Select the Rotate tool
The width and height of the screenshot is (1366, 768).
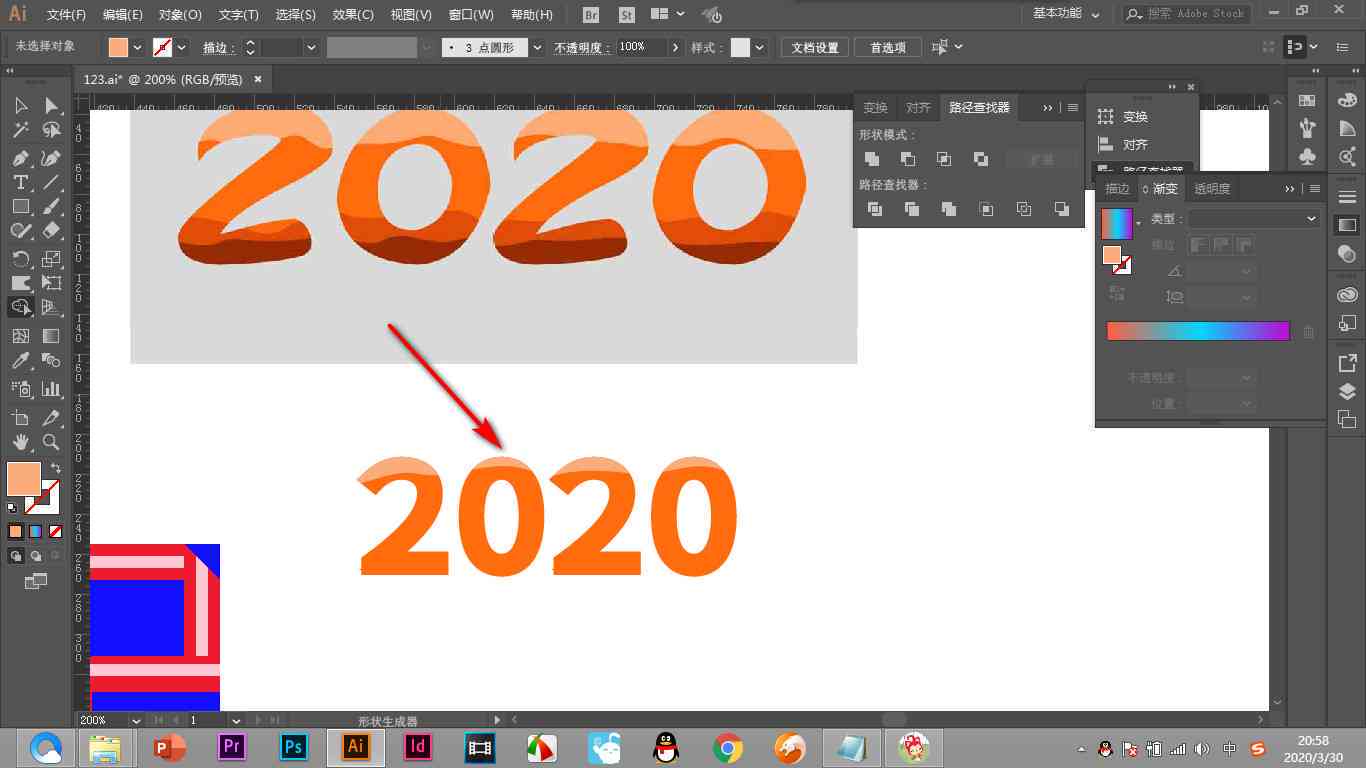pos(20,259)
